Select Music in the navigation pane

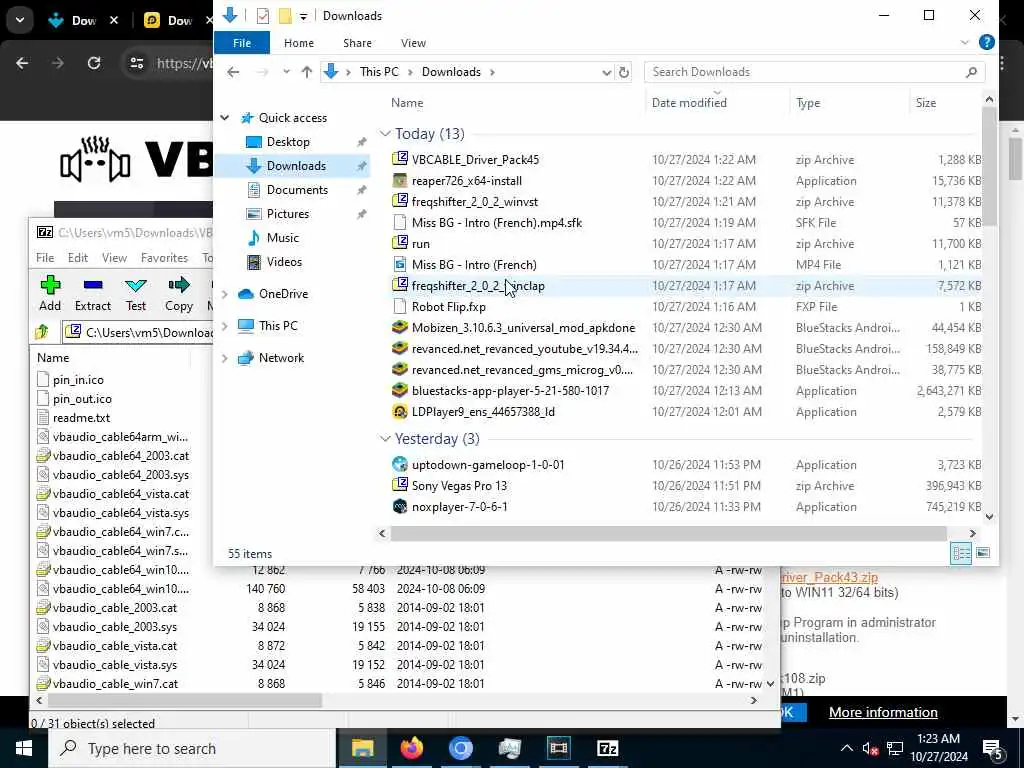coord(282,238)
